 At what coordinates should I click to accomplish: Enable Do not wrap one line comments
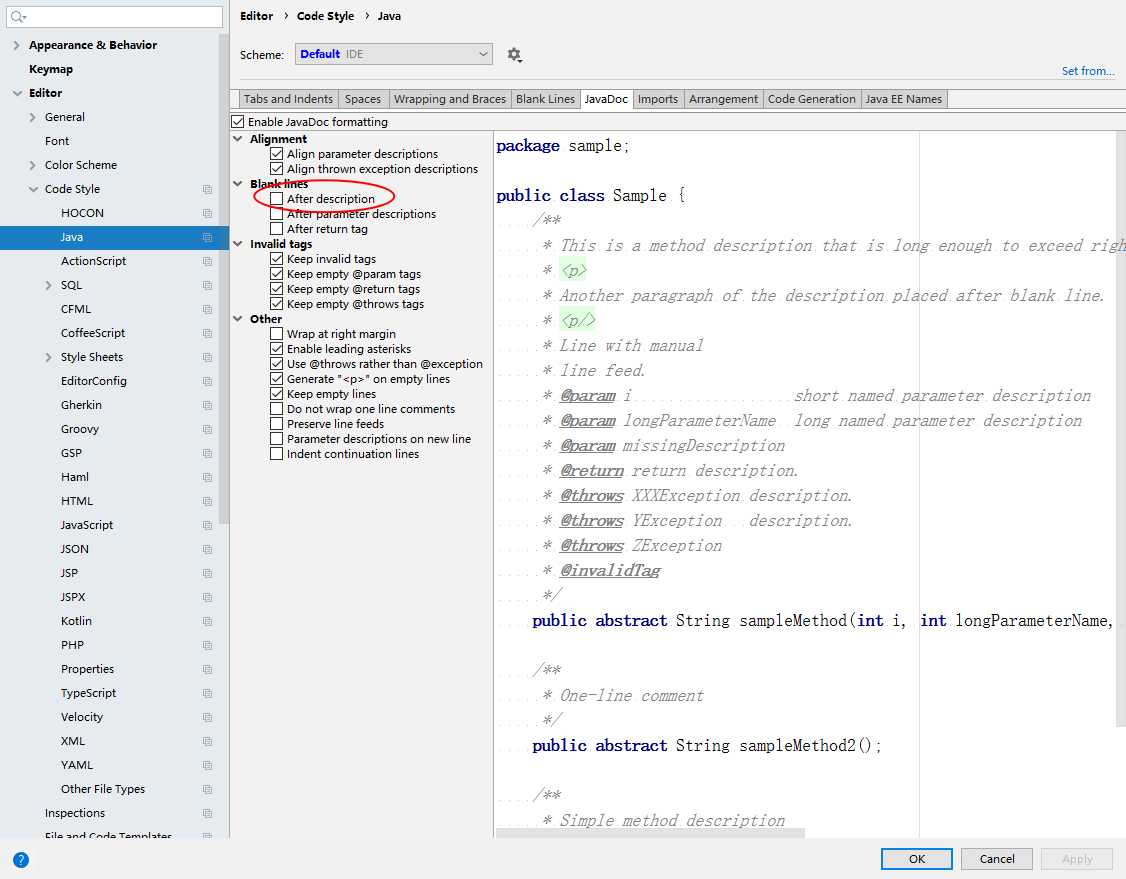[276, 409]
